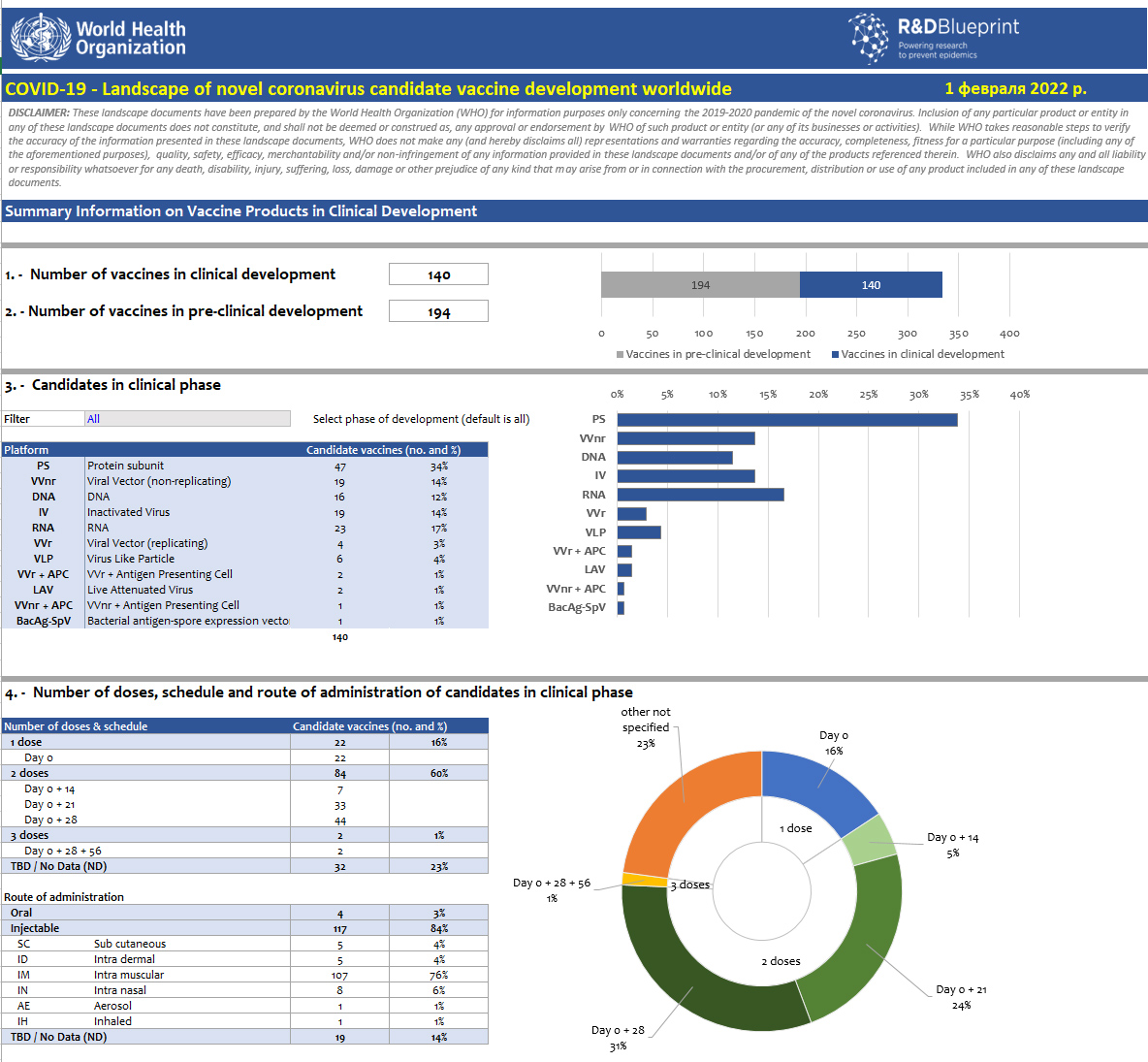Click the blue 140 segment of the stacked bar
This screenshot has width=1148, height=1062.
[x=871, y=284]
